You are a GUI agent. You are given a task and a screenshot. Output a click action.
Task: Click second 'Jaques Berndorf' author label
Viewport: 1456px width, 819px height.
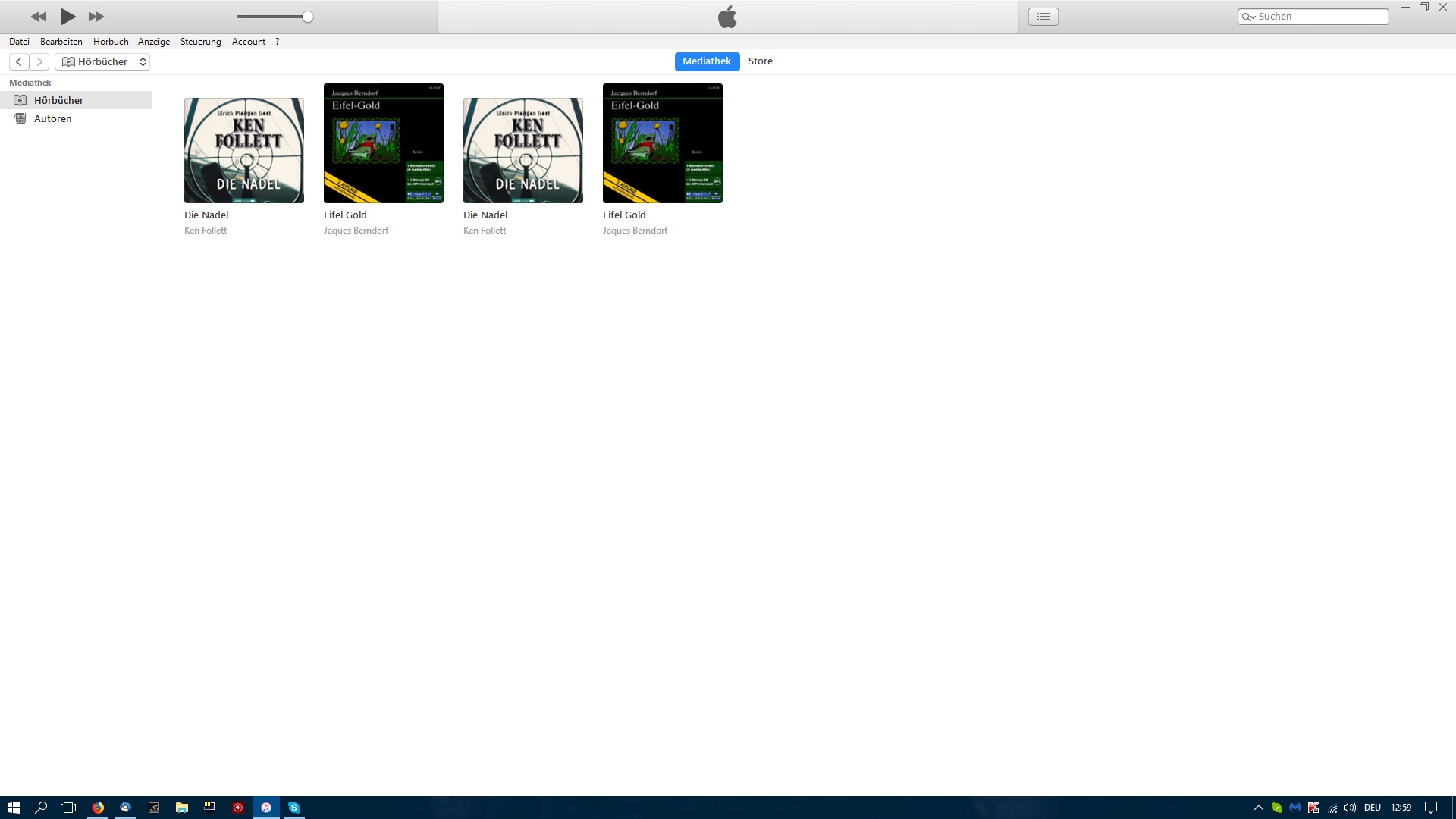click(x=635, y=231)
